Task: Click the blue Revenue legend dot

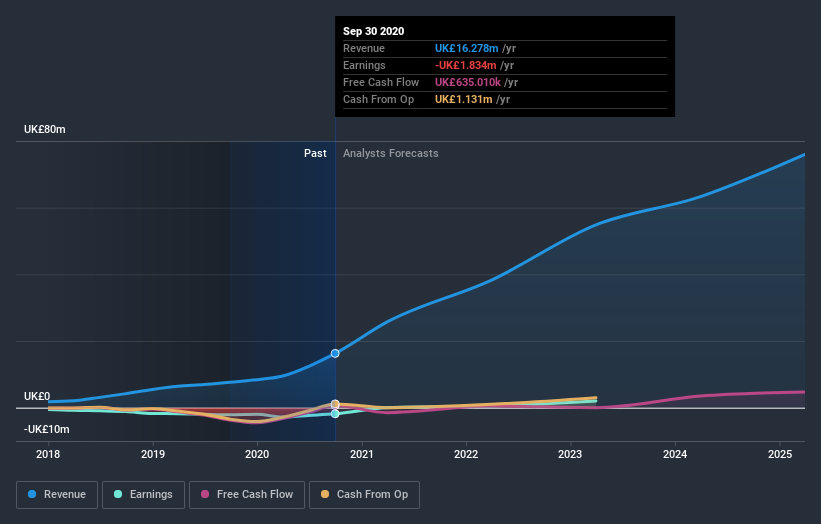Action: pos(32,494)
